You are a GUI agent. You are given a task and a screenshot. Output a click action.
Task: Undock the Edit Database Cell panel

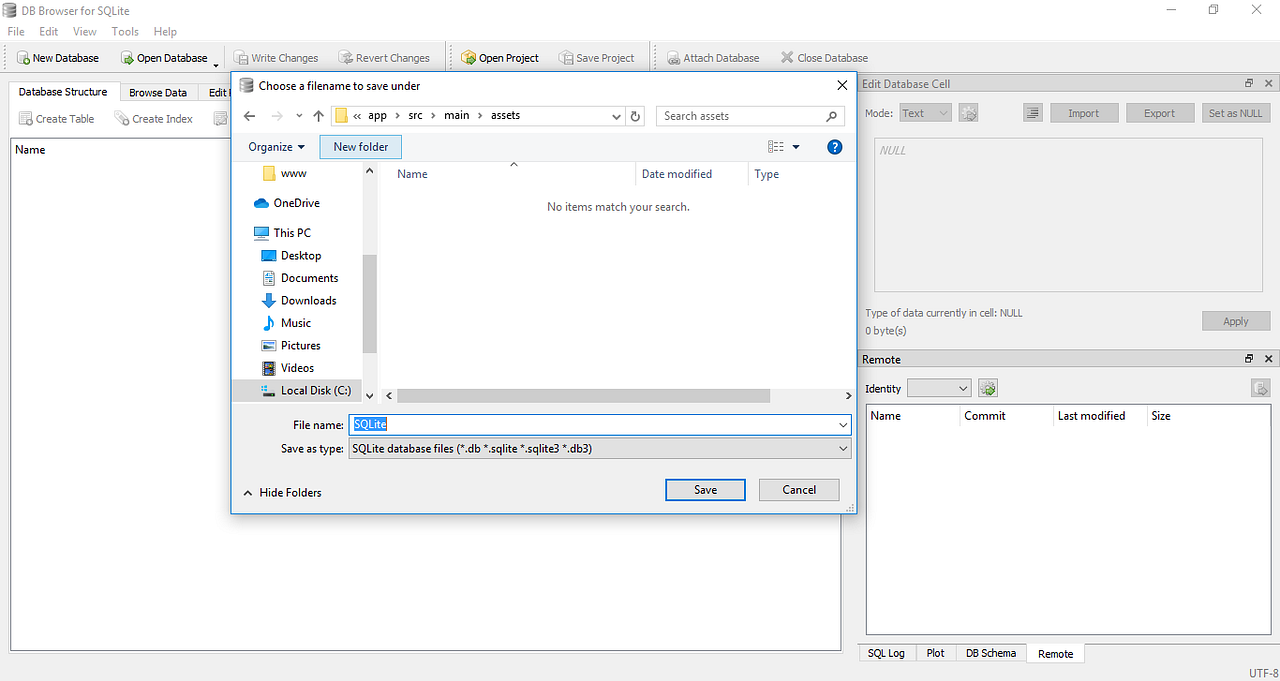(1248, 83)
